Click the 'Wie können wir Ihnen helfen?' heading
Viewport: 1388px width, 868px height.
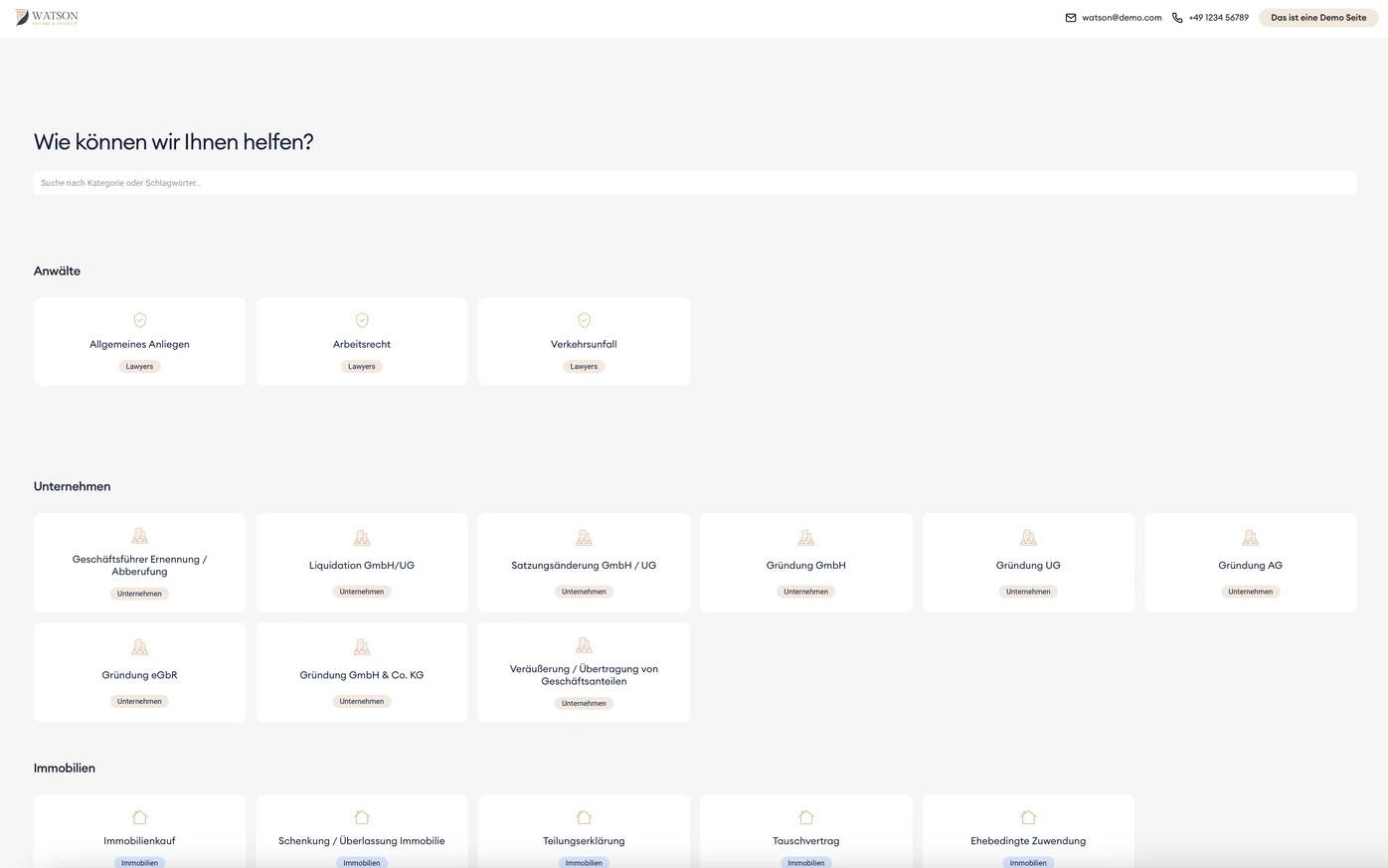(174, 142)
